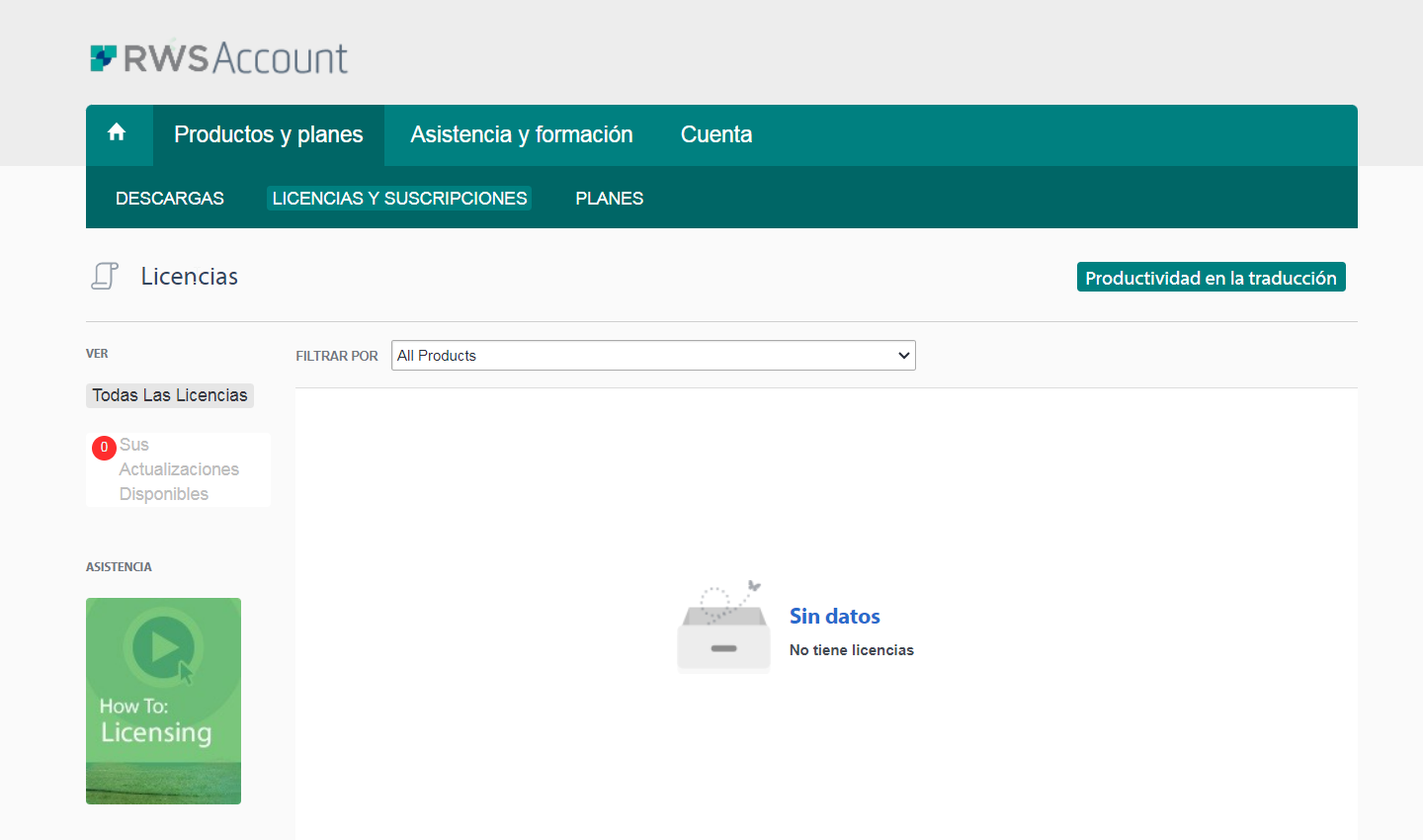Open Sus Actualizaciones Disponibles link

tap(179, 469)
